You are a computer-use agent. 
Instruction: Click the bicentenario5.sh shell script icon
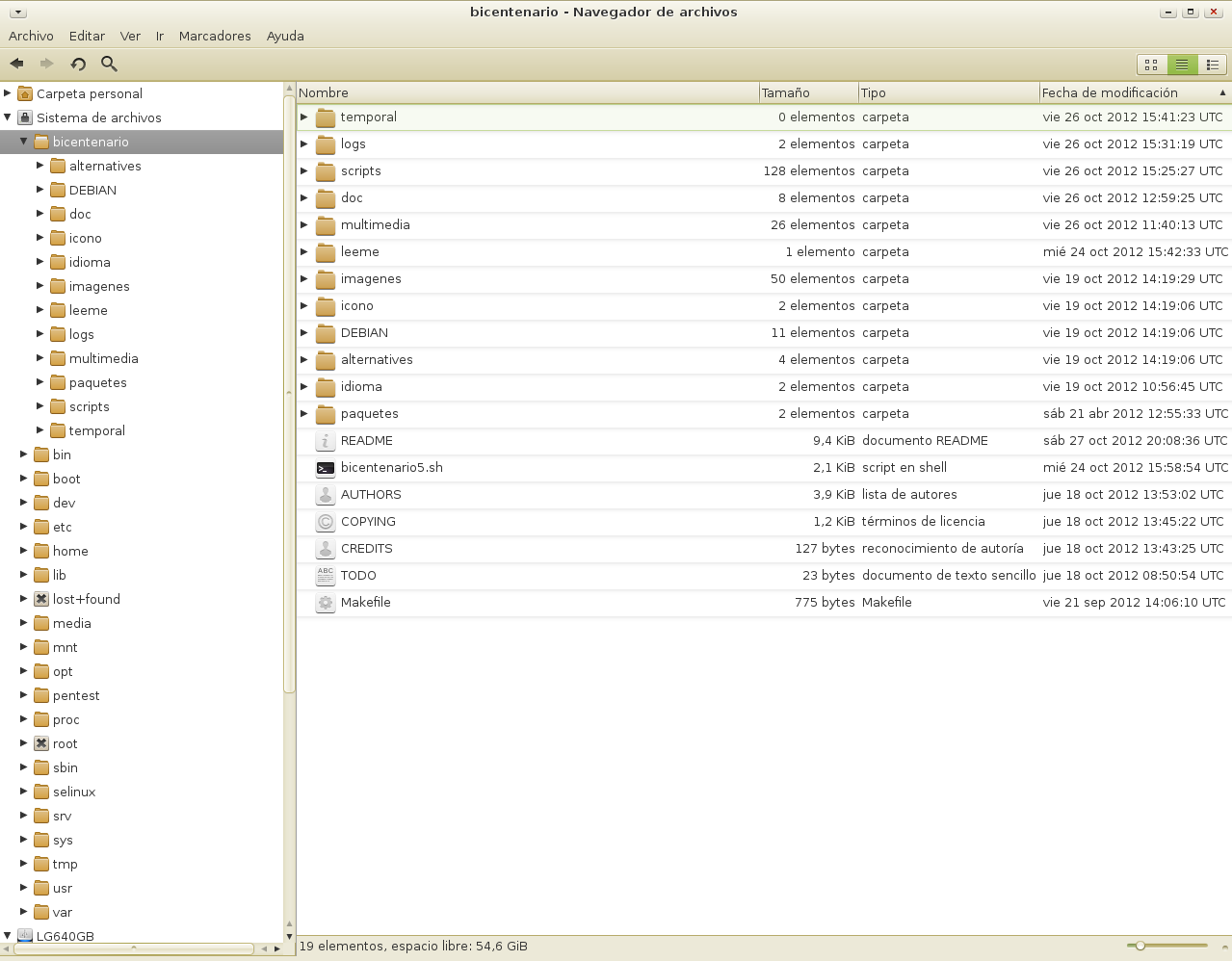point(326,468)
